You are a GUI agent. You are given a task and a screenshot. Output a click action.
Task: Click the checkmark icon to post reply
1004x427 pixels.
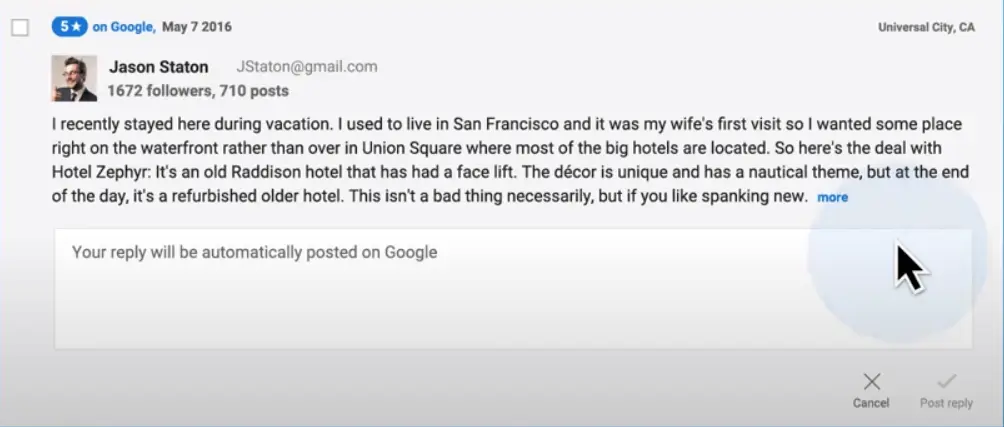click(x=946, y=381)
